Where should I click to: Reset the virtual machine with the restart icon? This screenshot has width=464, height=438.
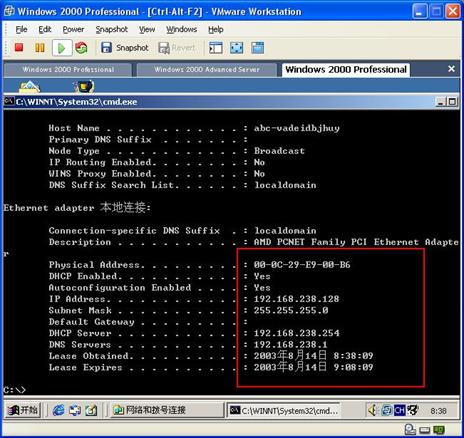(81, 48)
